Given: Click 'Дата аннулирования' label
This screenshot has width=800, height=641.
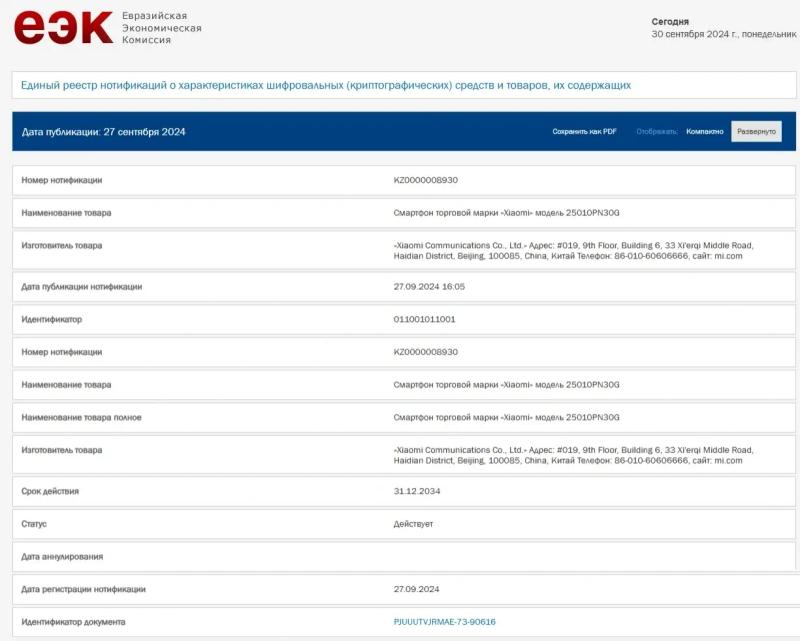Looking at the screenshot, I should pyautogui.click(x=62, y=557).
